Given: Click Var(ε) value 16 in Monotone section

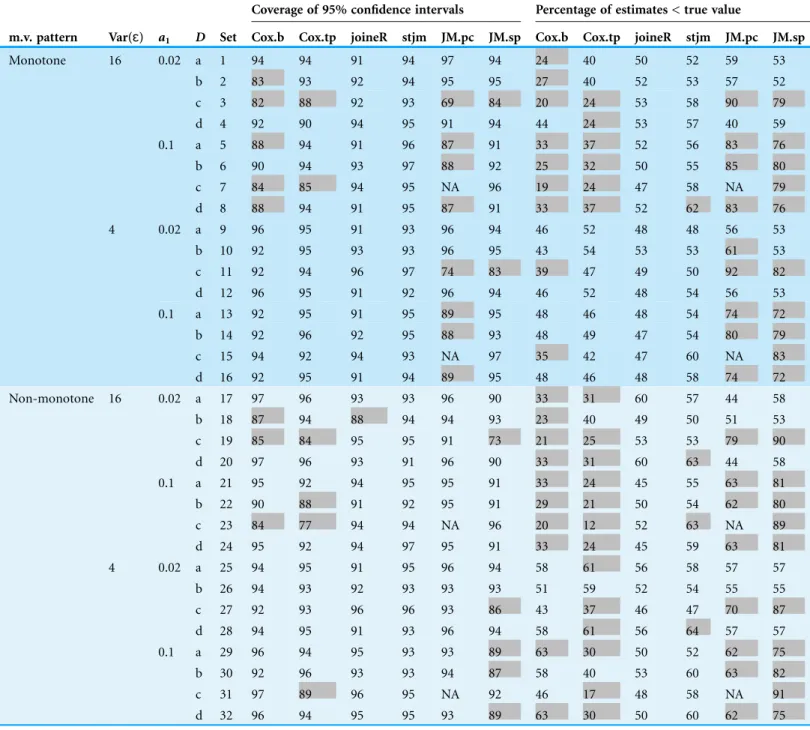Looking at the screenshot, I should [x=115, y=60].
